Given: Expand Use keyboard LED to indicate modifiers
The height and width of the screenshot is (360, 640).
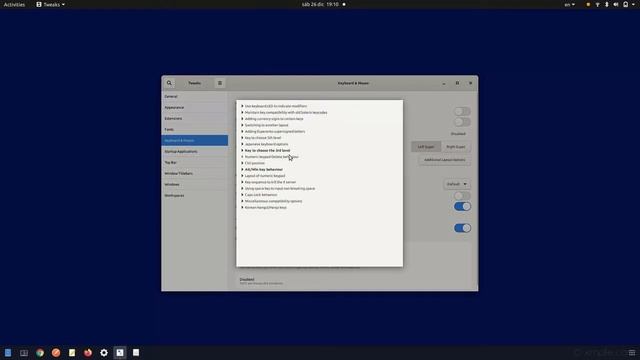Looking at the screenshot, I should (x=242, y=106).
